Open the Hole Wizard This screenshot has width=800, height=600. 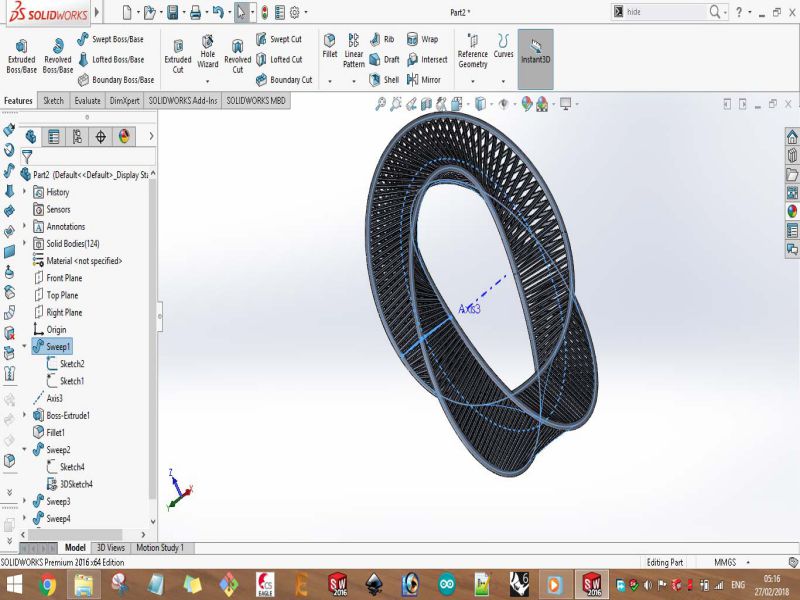point(208,52)
